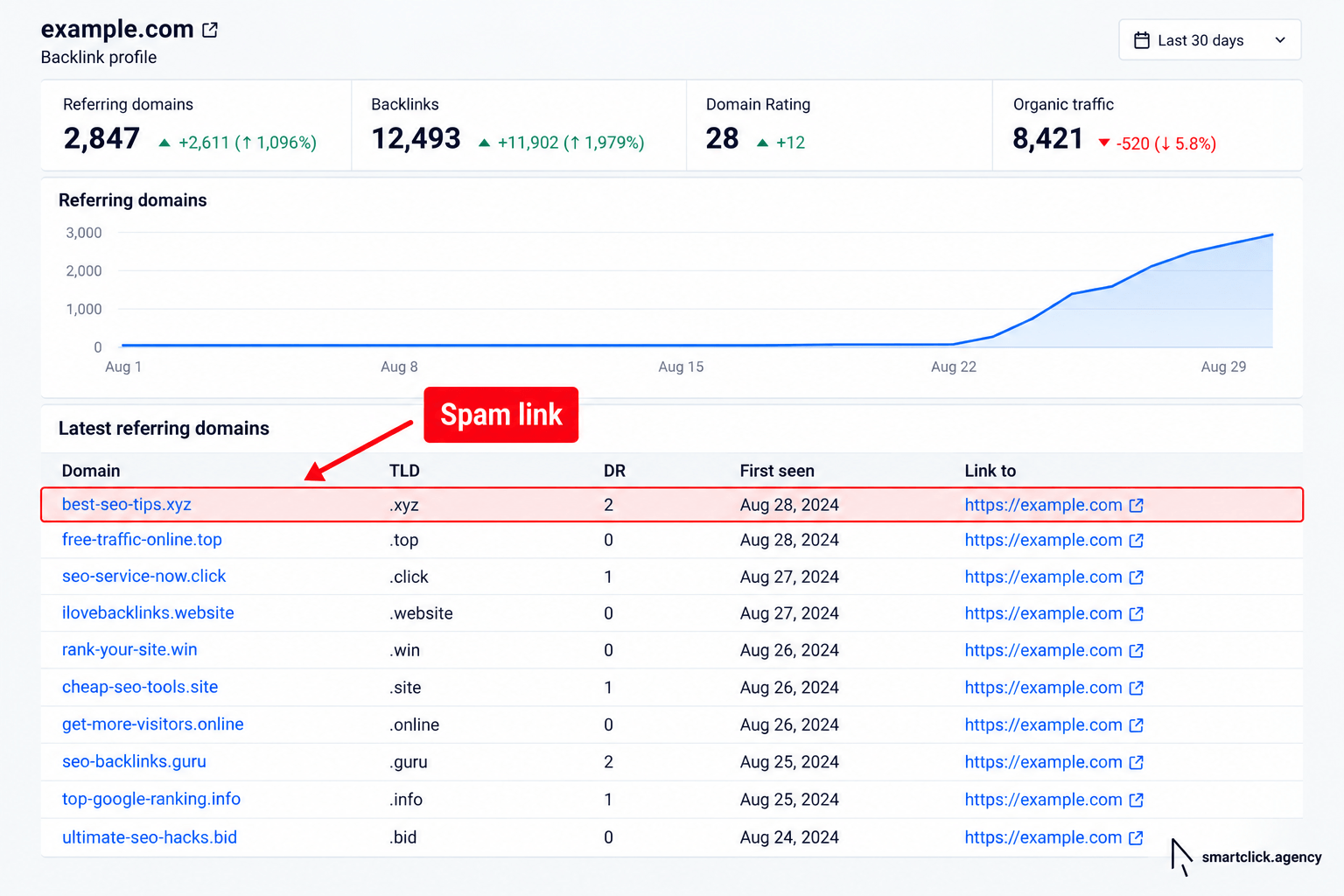Image resolution: width=1344 pixels, height=896 pixels.
Task: Click the Aug 8 label on chart axis
Action: pyautogui.click(x=399, y=367)
